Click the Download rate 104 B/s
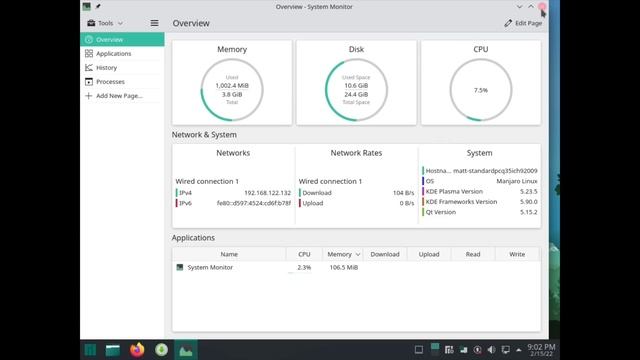The image size is (640, 360). [403, 193]
